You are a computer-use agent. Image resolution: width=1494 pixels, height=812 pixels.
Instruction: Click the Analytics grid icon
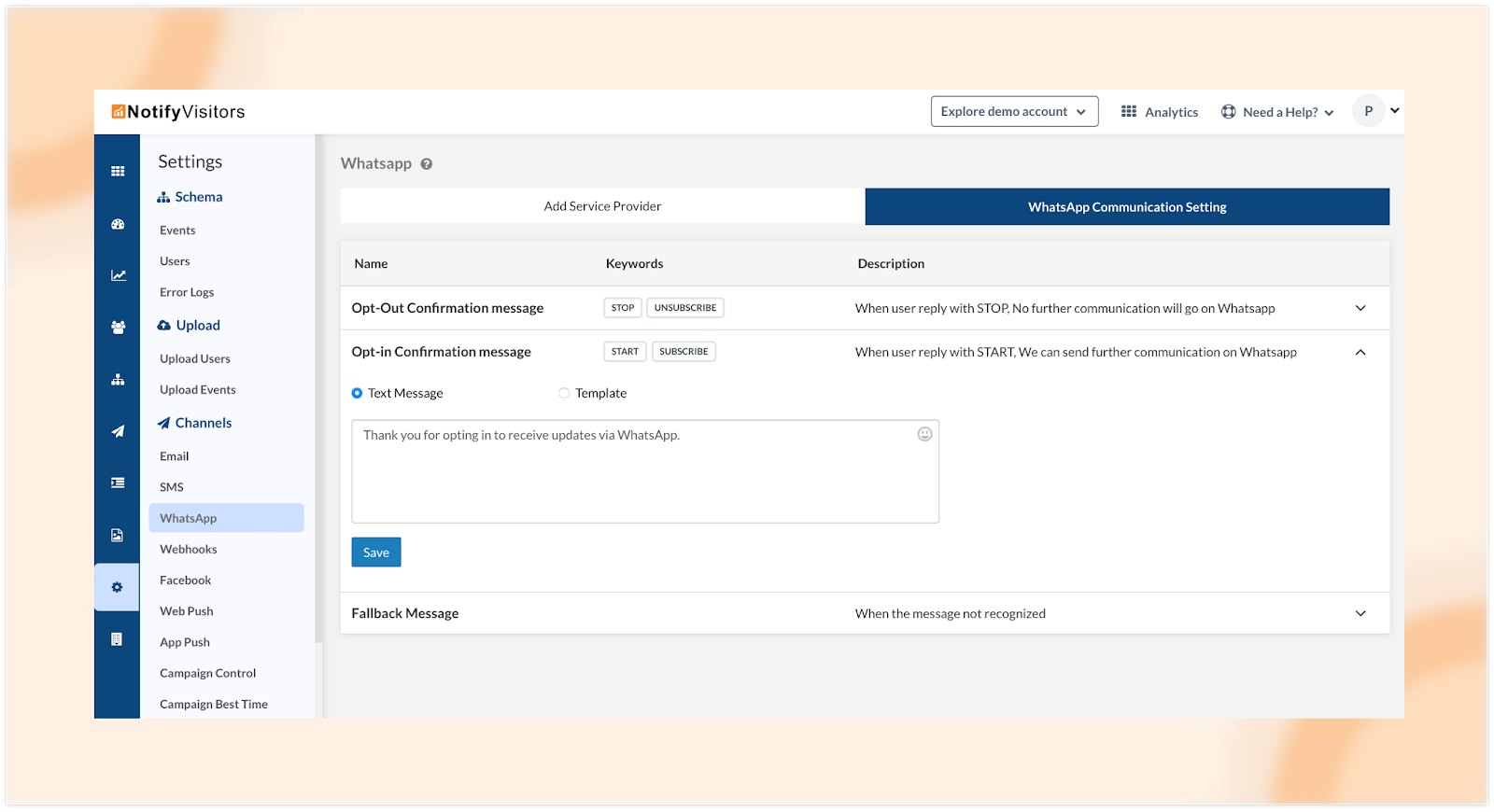pos(1129,111)
